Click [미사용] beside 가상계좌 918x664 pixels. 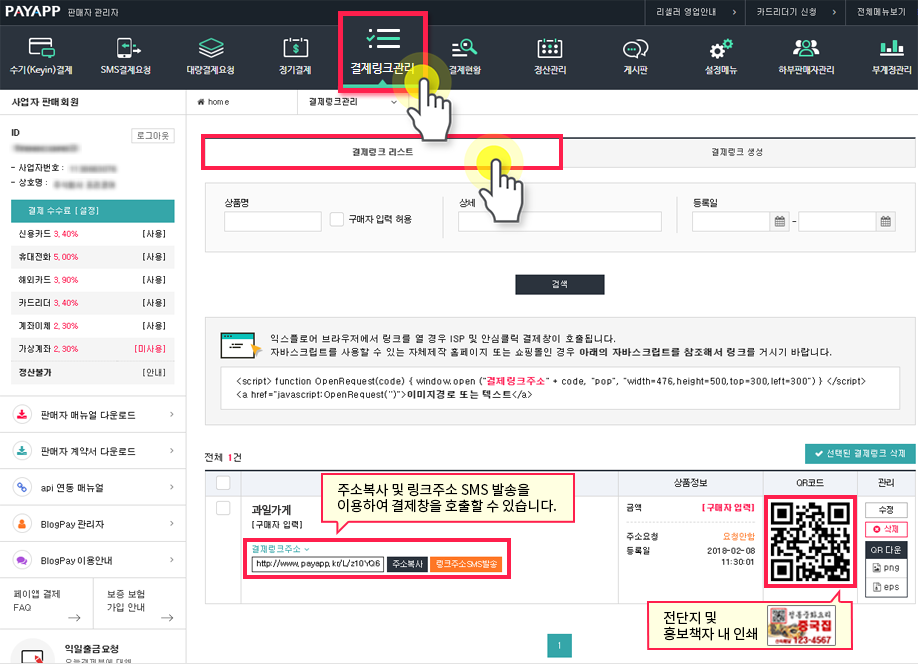click(150, 349)
